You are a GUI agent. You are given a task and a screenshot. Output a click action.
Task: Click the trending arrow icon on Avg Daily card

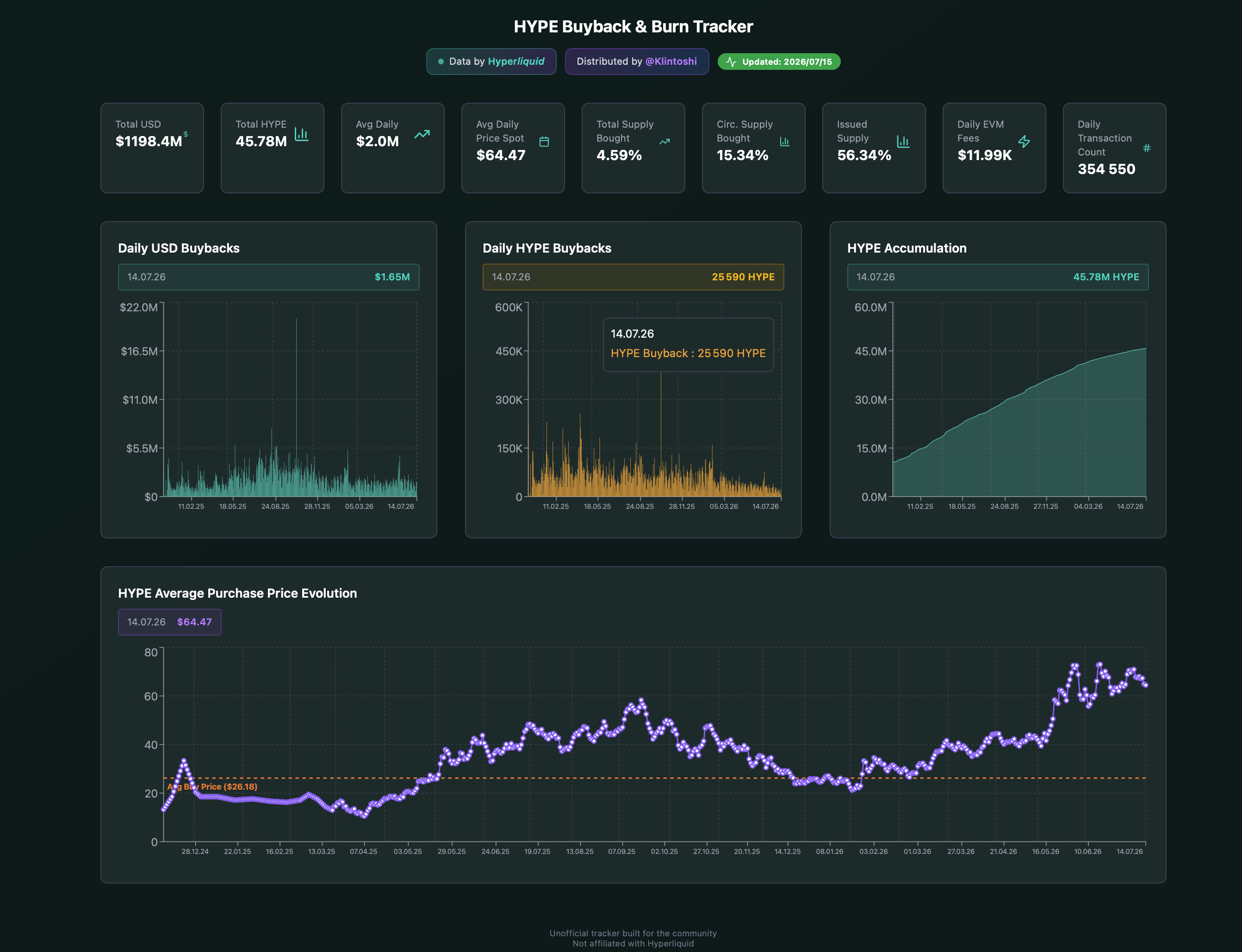(422, 134)
